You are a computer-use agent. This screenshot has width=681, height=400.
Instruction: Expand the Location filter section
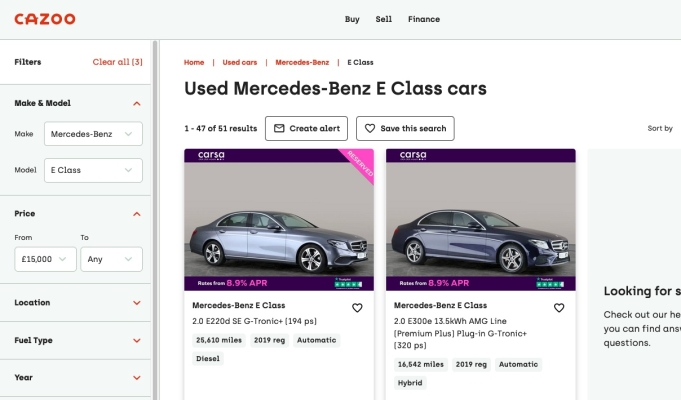tap(137, 303)
